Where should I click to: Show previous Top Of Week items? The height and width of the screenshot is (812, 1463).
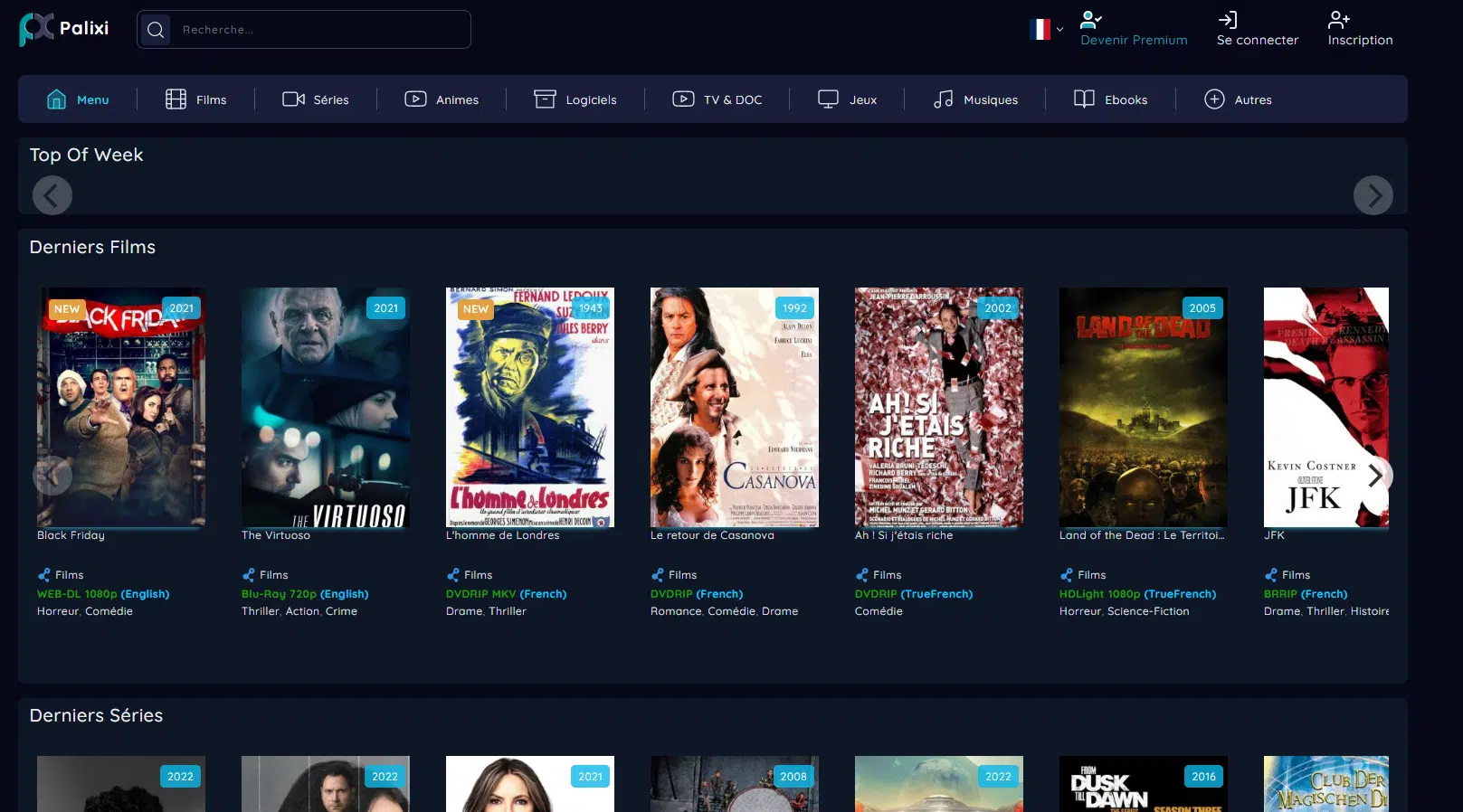click(52, 195)
